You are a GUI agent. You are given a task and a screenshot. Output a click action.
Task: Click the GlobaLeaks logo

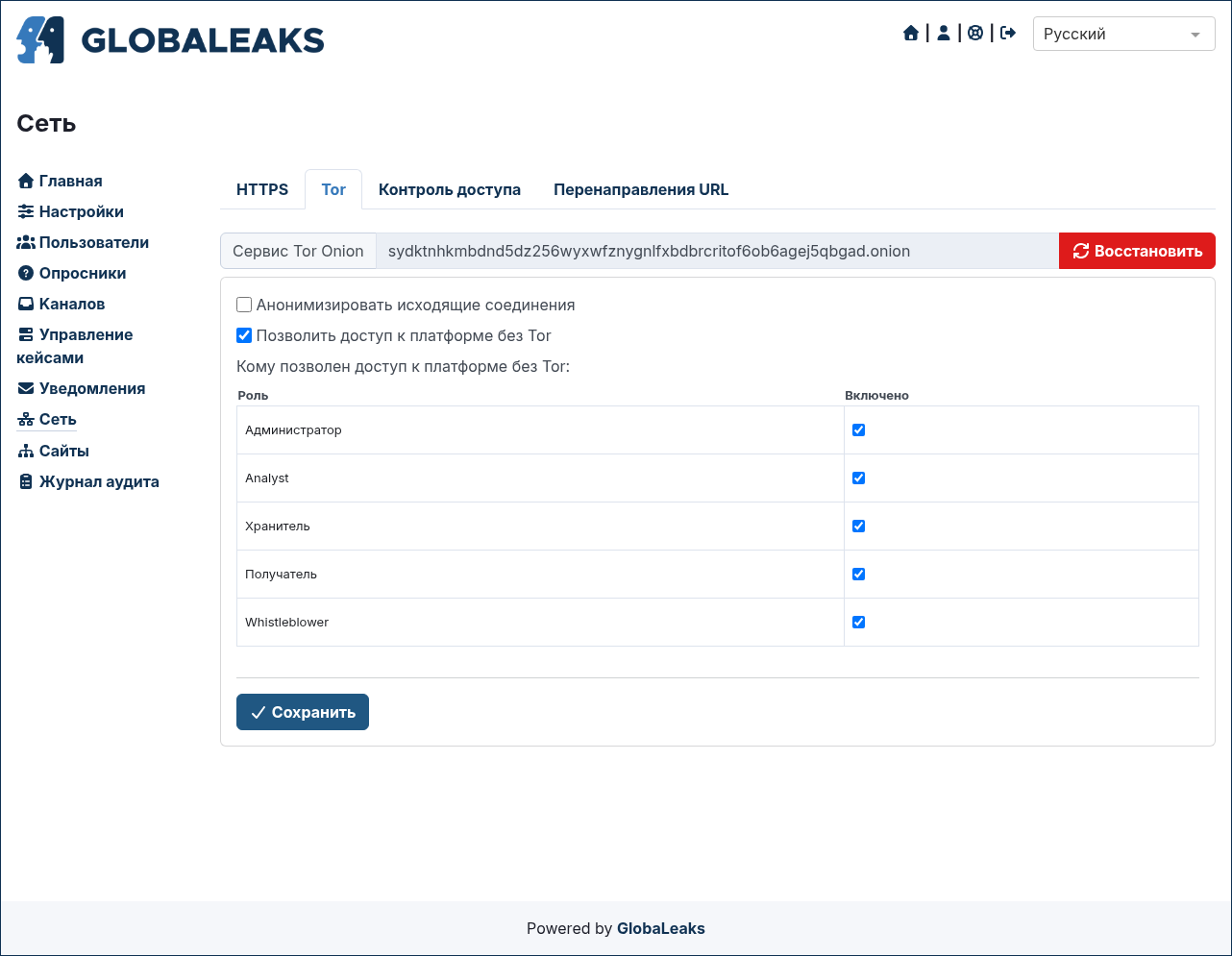[170, 40]
